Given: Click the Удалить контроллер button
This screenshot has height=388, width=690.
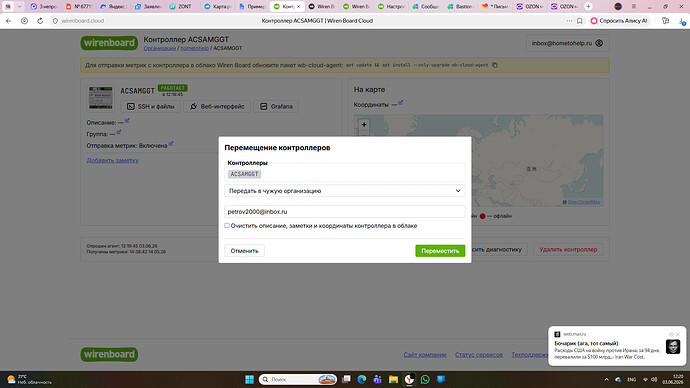Looking at the screenshot, I should point(568,249).
